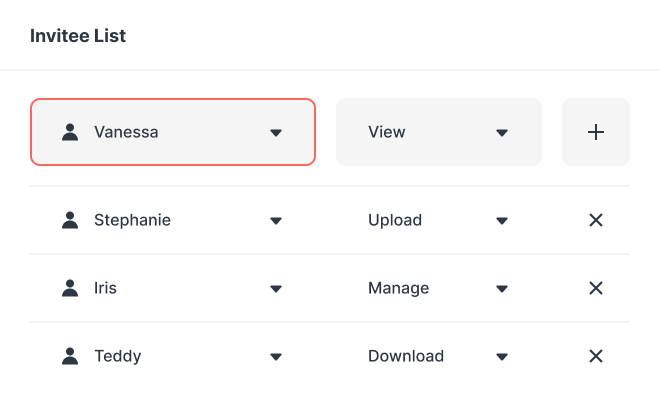Open the Manage permission dropdown arrow

(502, 288)
